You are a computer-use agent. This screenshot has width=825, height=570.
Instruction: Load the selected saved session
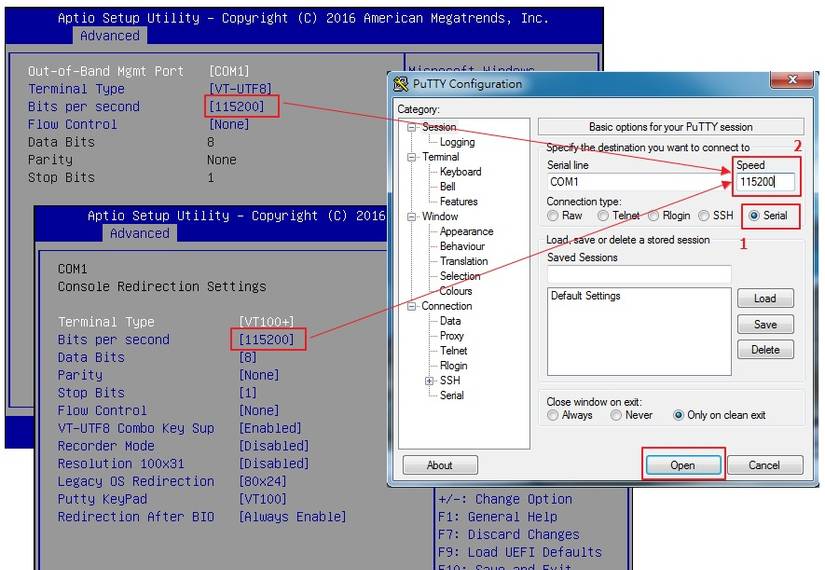click(x=765, y=298)
